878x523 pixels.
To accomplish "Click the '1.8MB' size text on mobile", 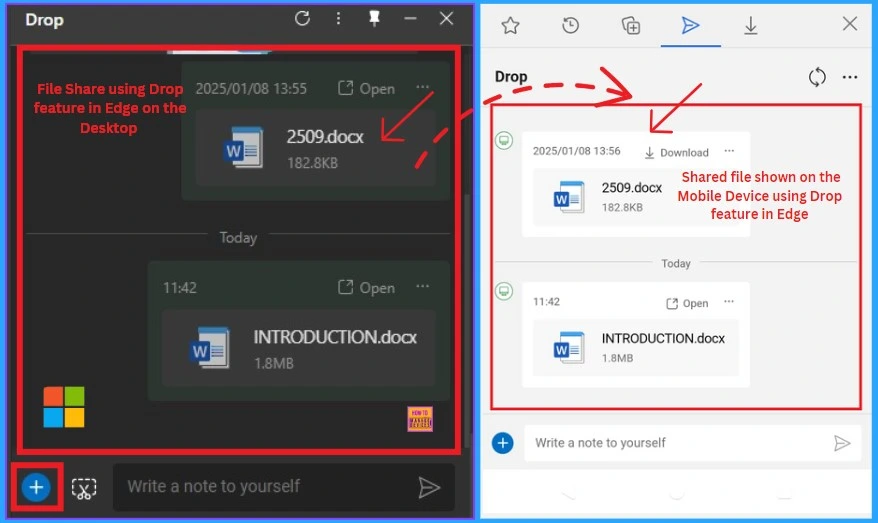I will (617, 358).
